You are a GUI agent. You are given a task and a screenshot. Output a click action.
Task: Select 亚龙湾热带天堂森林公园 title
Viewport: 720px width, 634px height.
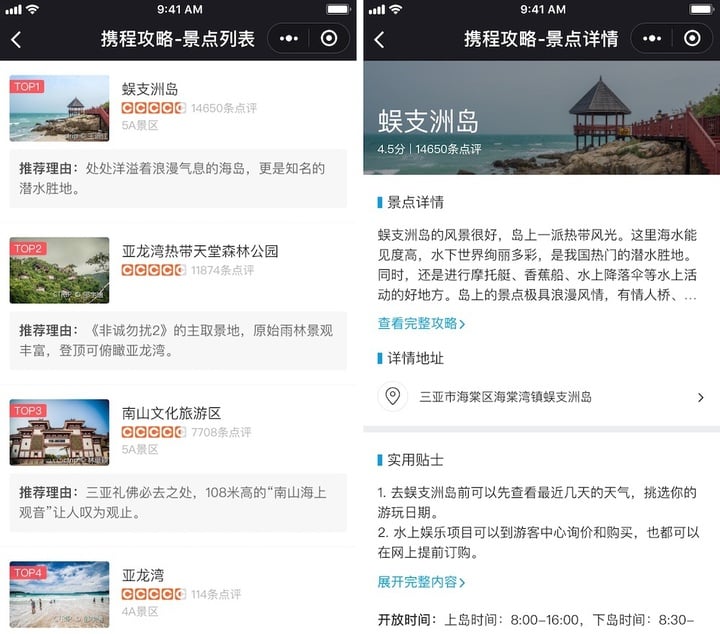[200, 251]
